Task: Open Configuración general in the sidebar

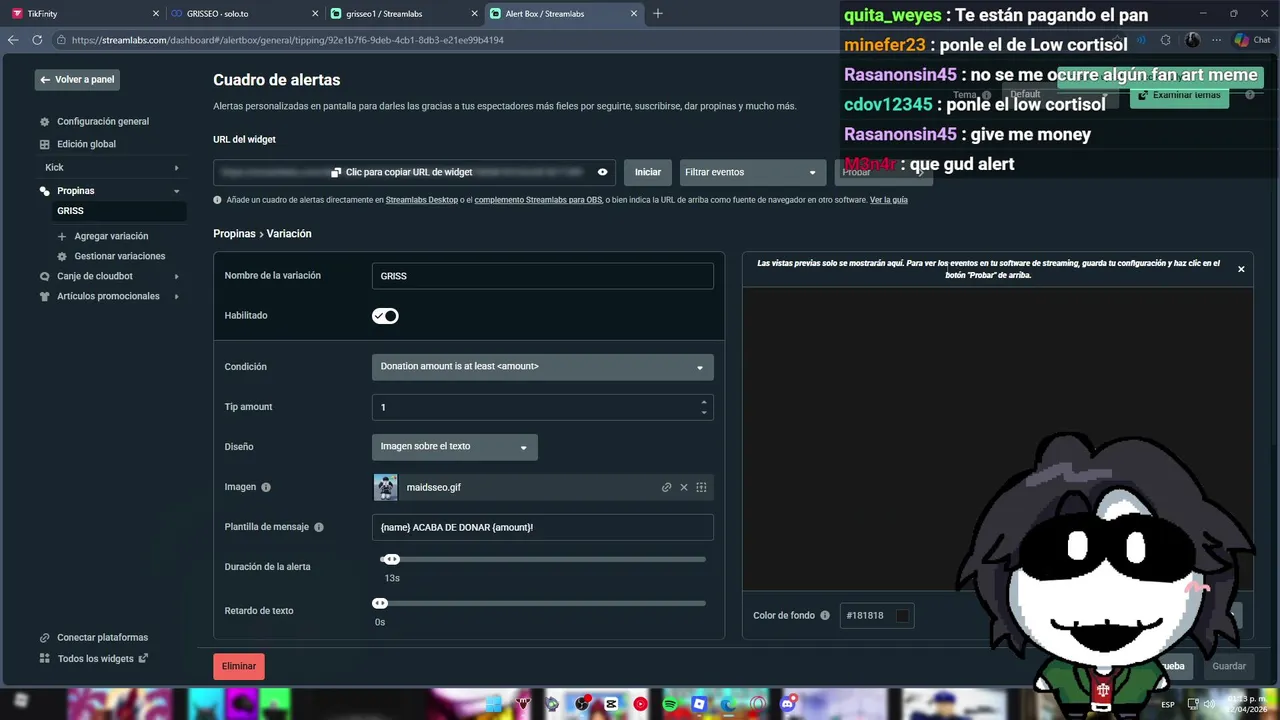Action: 103,122
